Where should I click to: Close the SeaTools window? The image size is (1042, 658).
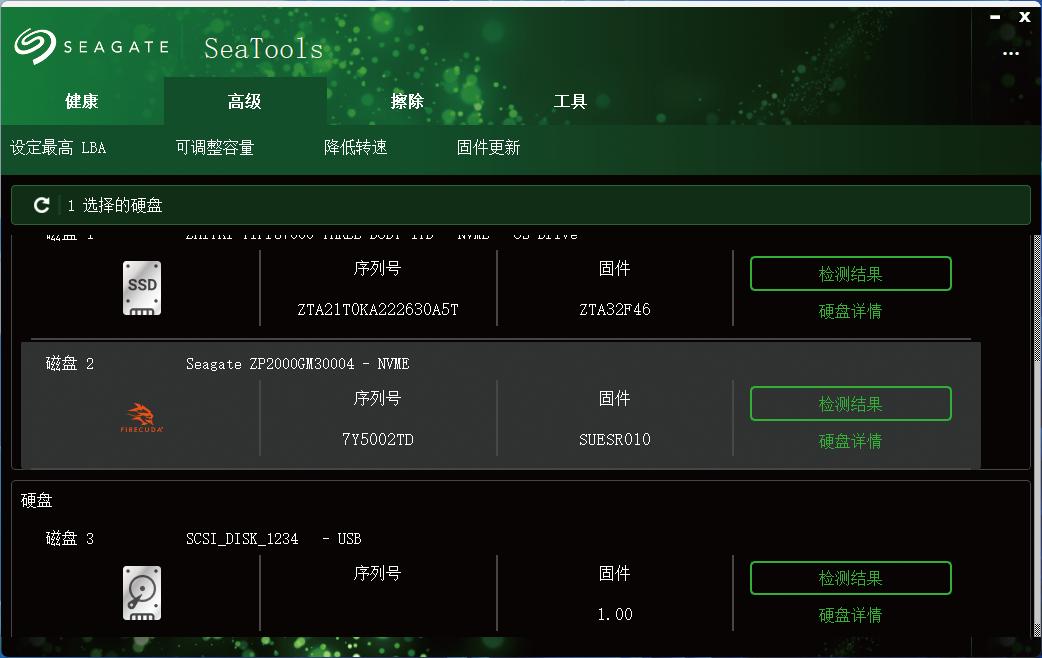(1025, 17)
